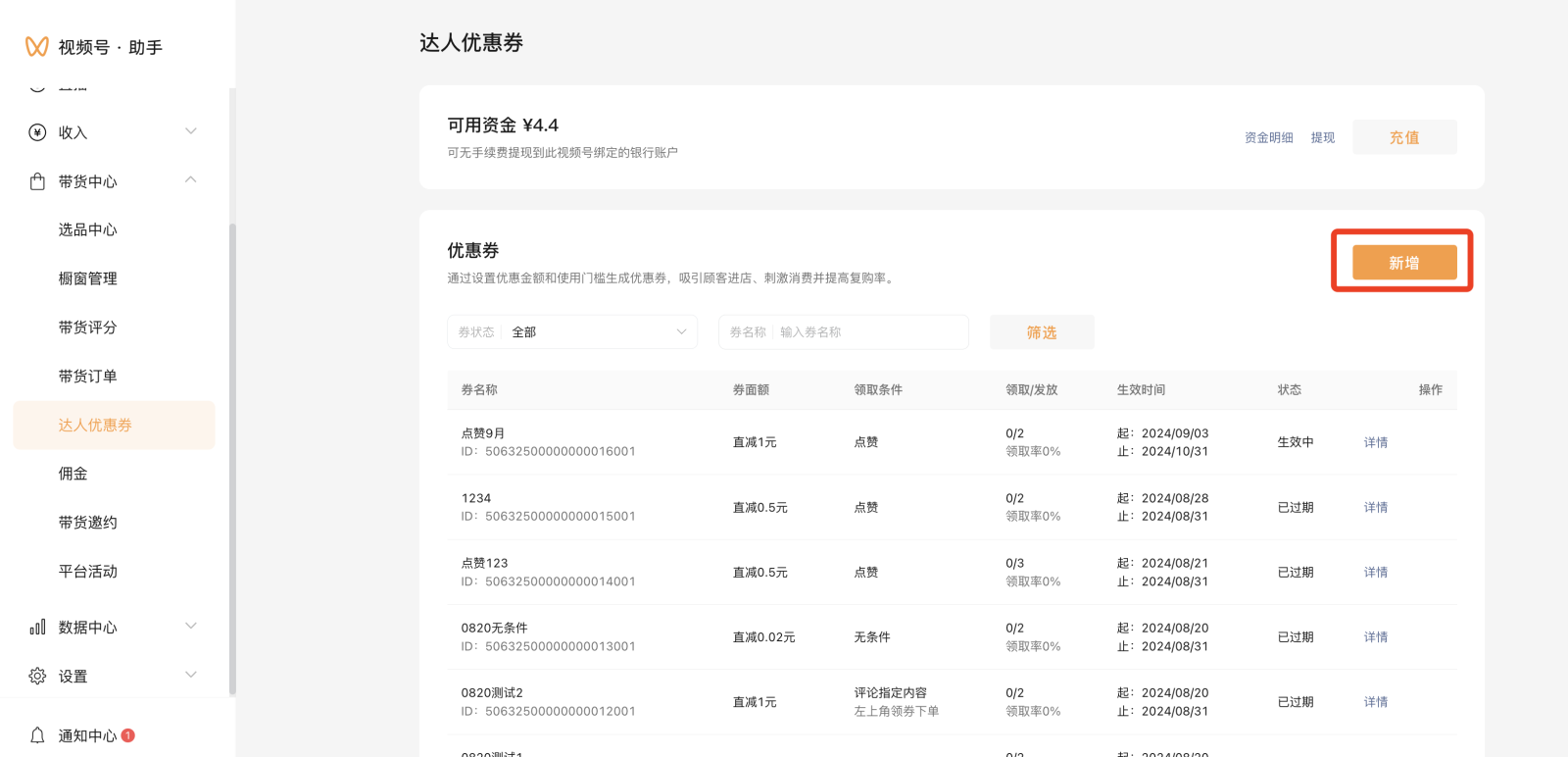The image size is (1568, 757).
Task: Click the 设置 gear icon
Action: (37, 676)
